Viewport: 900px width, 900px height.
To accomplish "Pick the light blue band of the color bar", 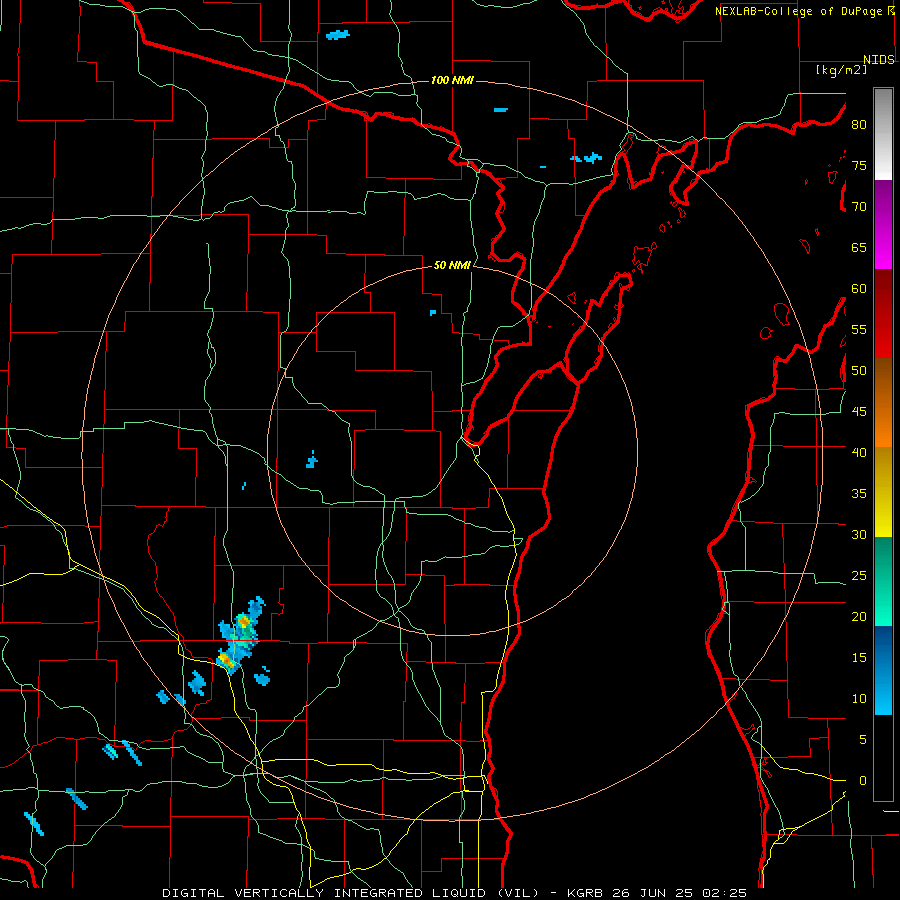I will tap(883, 670).
